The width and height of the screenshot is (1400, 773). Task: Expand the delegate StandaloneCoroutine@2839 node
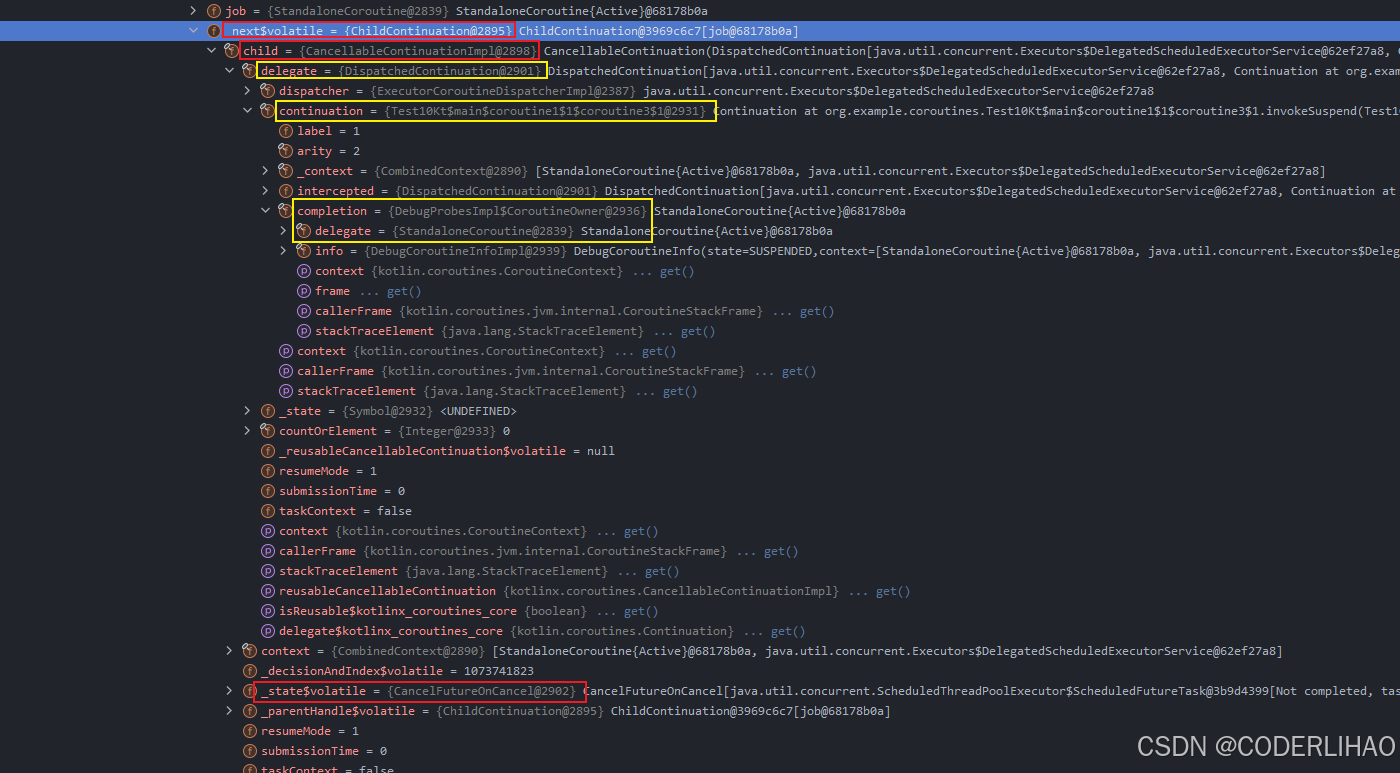click(x=284, y=231)
